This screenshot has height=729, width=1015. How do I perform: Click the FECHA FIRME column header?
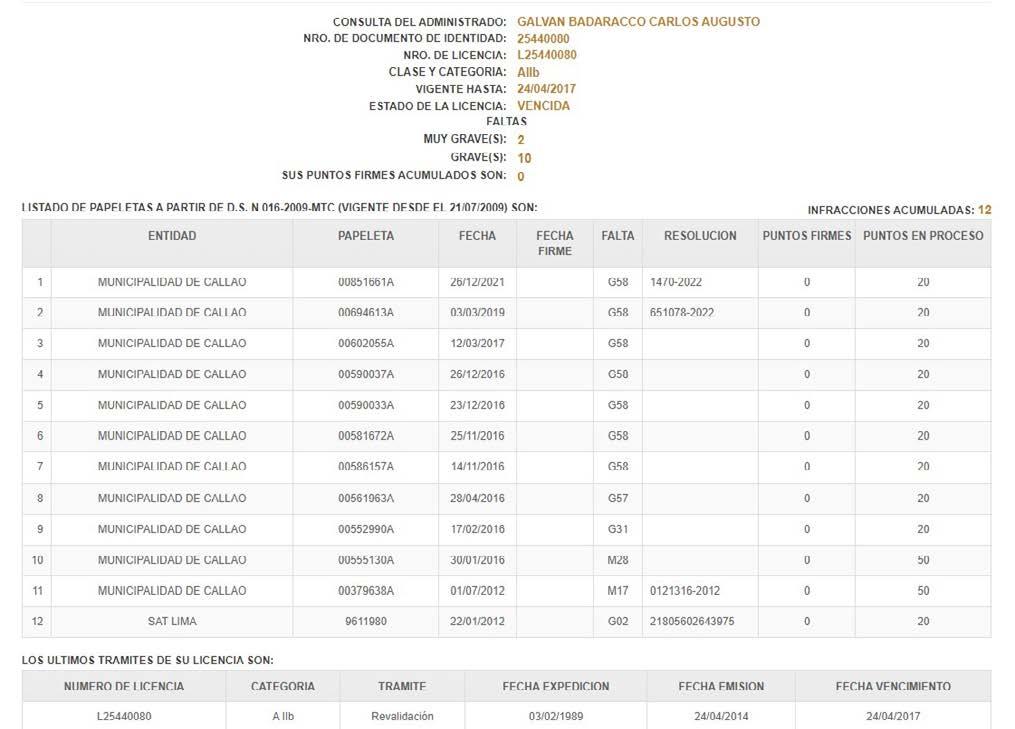[555, 243]
